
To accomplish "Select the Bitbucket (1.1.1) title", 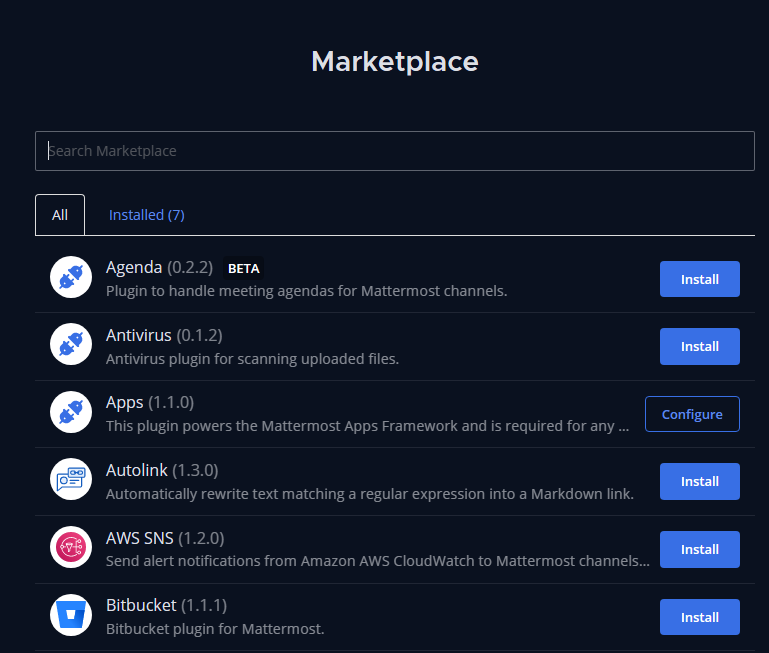I will (167, 605).
